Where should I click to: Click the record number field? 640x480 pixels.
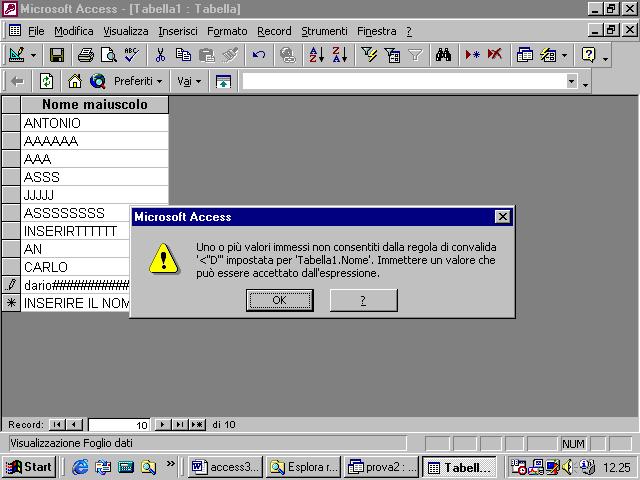coord(119,425)
